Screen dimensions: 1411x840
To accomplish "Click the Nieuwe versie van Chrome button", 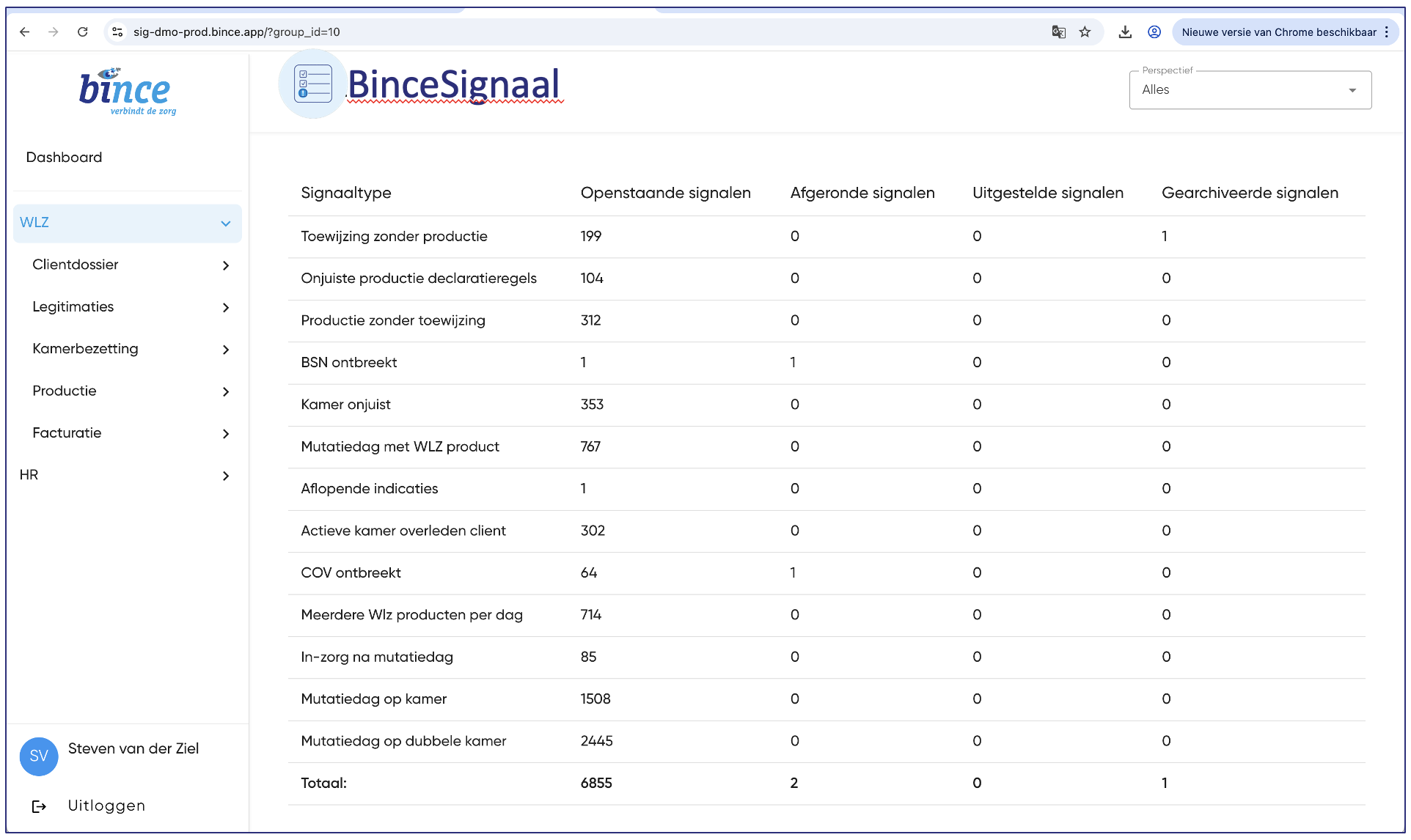I will click(1278, 32).
